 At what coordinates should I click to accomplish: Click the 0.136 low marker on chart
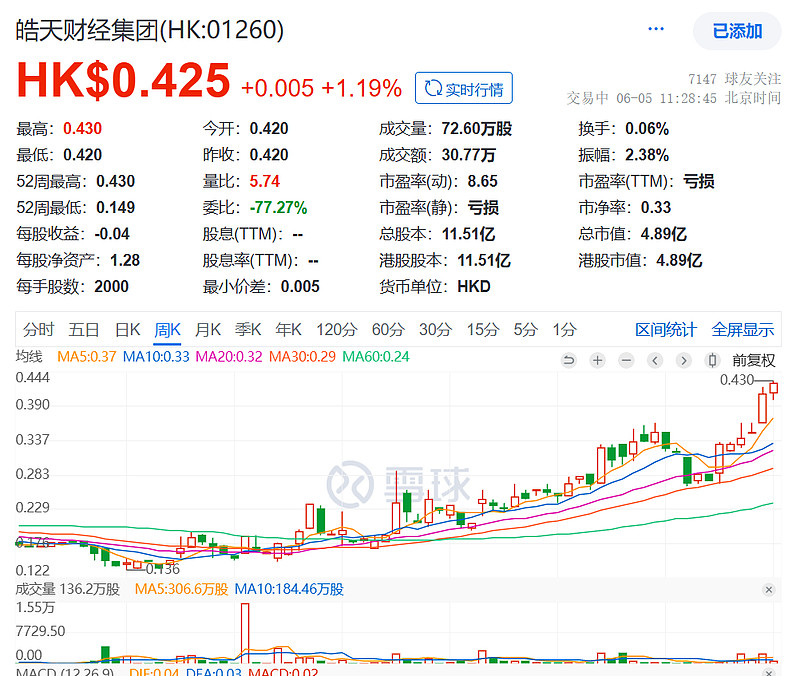click(163, 568)
